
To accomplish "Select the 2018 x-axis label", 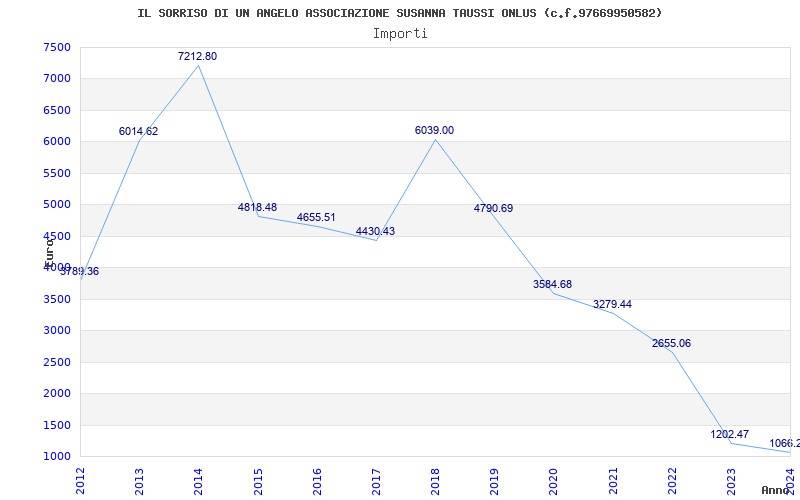I will 435,480.
